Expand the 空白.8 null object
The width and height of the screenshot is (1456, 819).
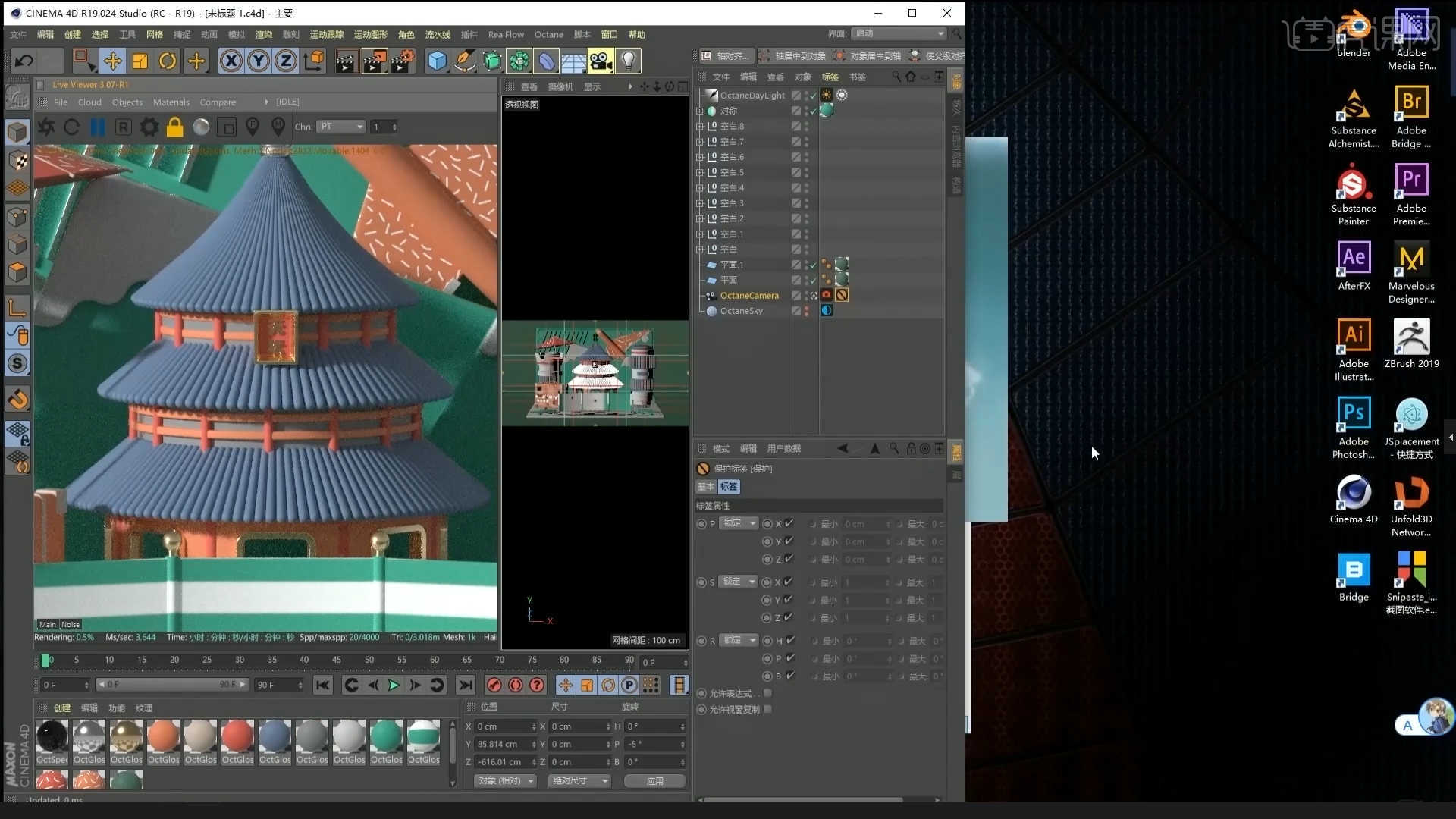[700, 126]
